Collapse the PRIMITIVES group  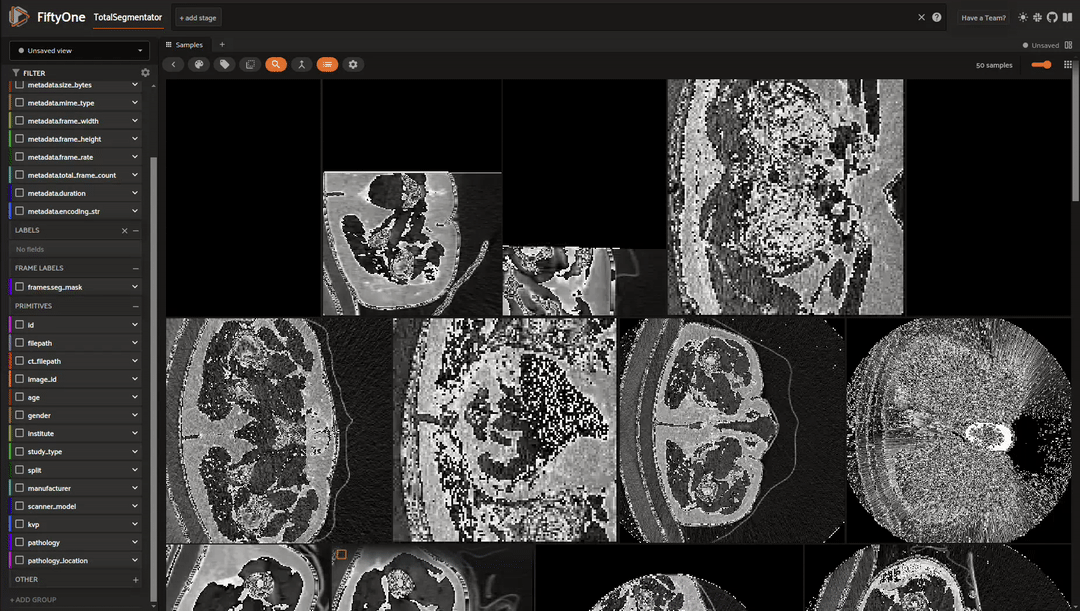pos(136,306)
